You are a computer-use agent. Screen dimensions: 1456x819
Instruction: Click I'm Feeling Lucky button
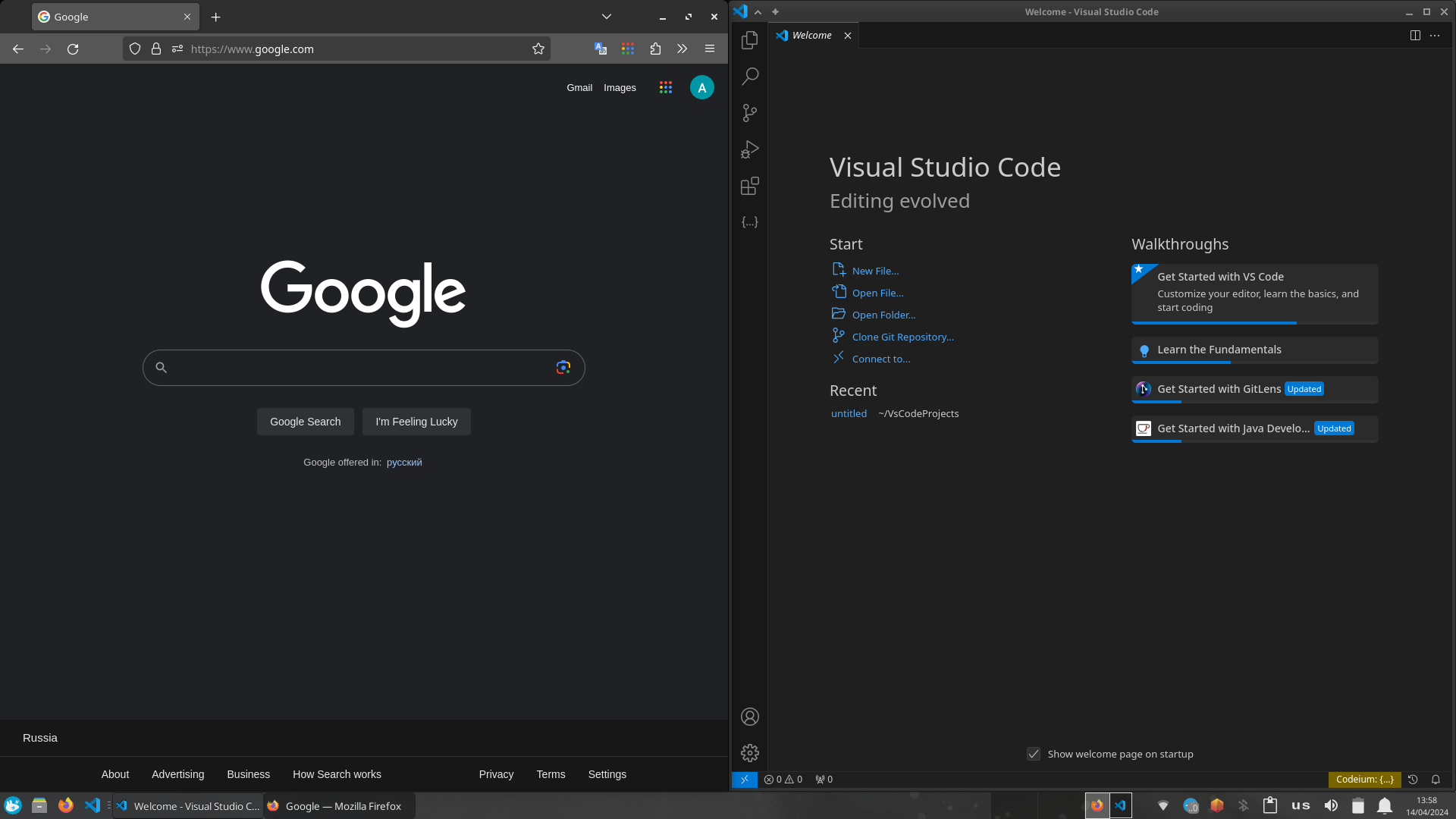point(416,422)
